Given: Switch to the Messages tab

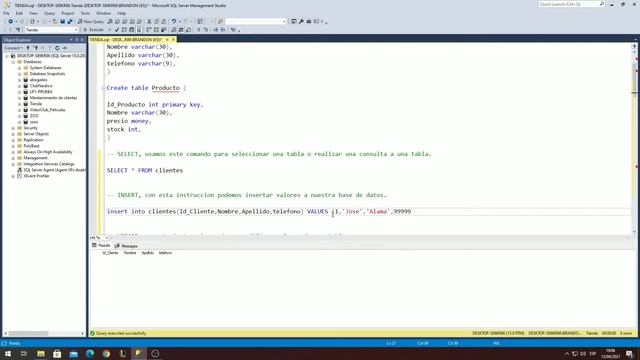Looking at the screenshot, I should pyautogui.click(x=127, y=246).
